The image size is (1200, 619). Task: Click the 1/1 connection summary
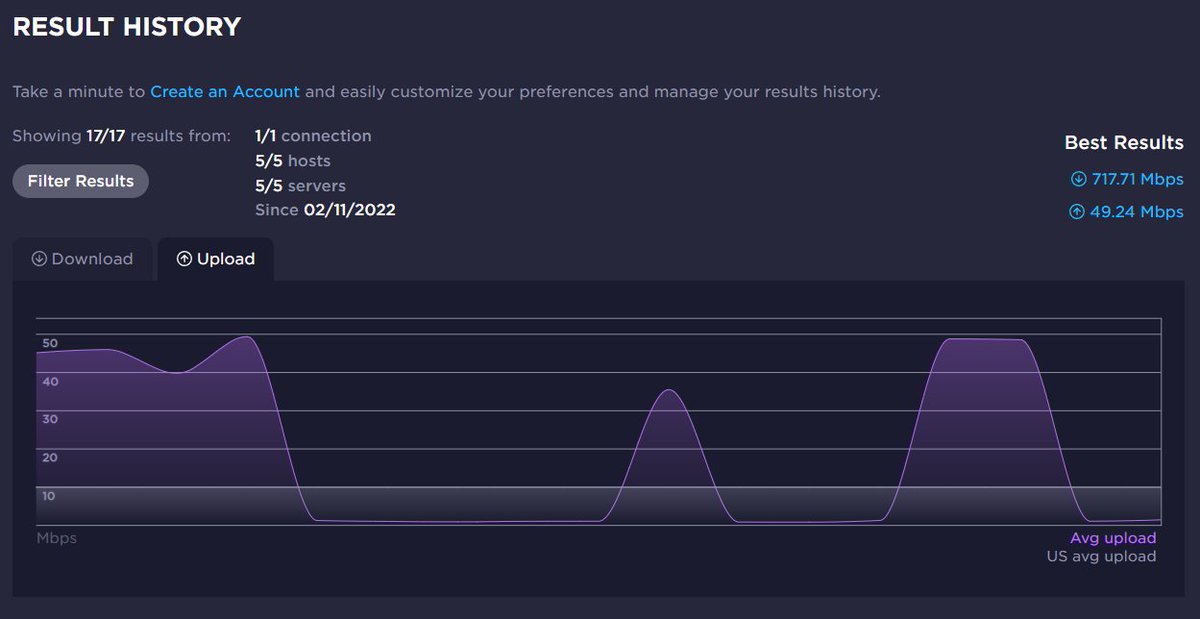(315, 135)
